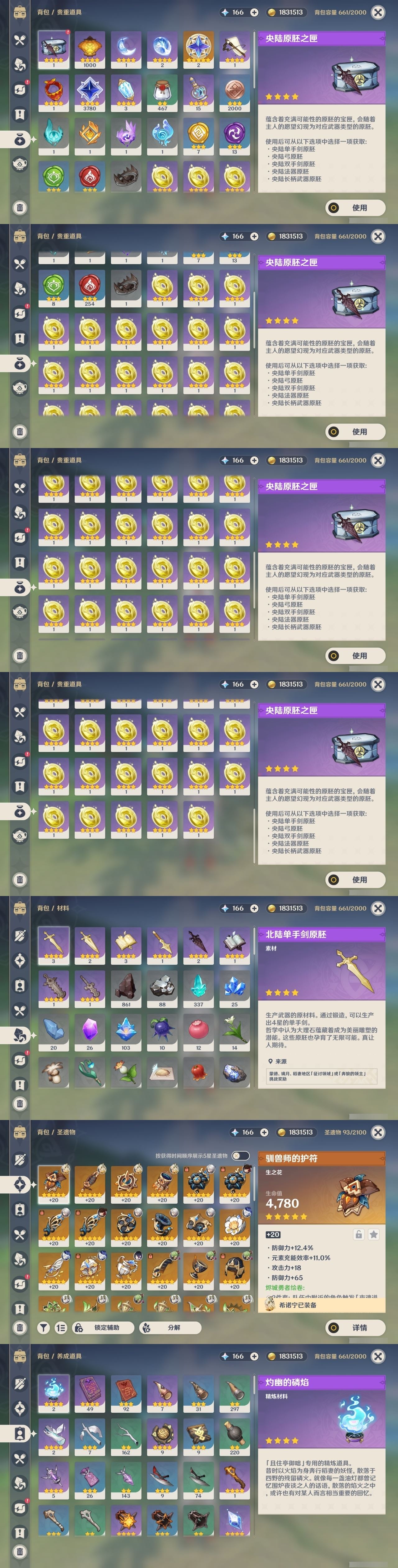Open sort order list icon beside filter
The width and height of the screenshot is (398, 1568).
click(x=61, y=1328)
